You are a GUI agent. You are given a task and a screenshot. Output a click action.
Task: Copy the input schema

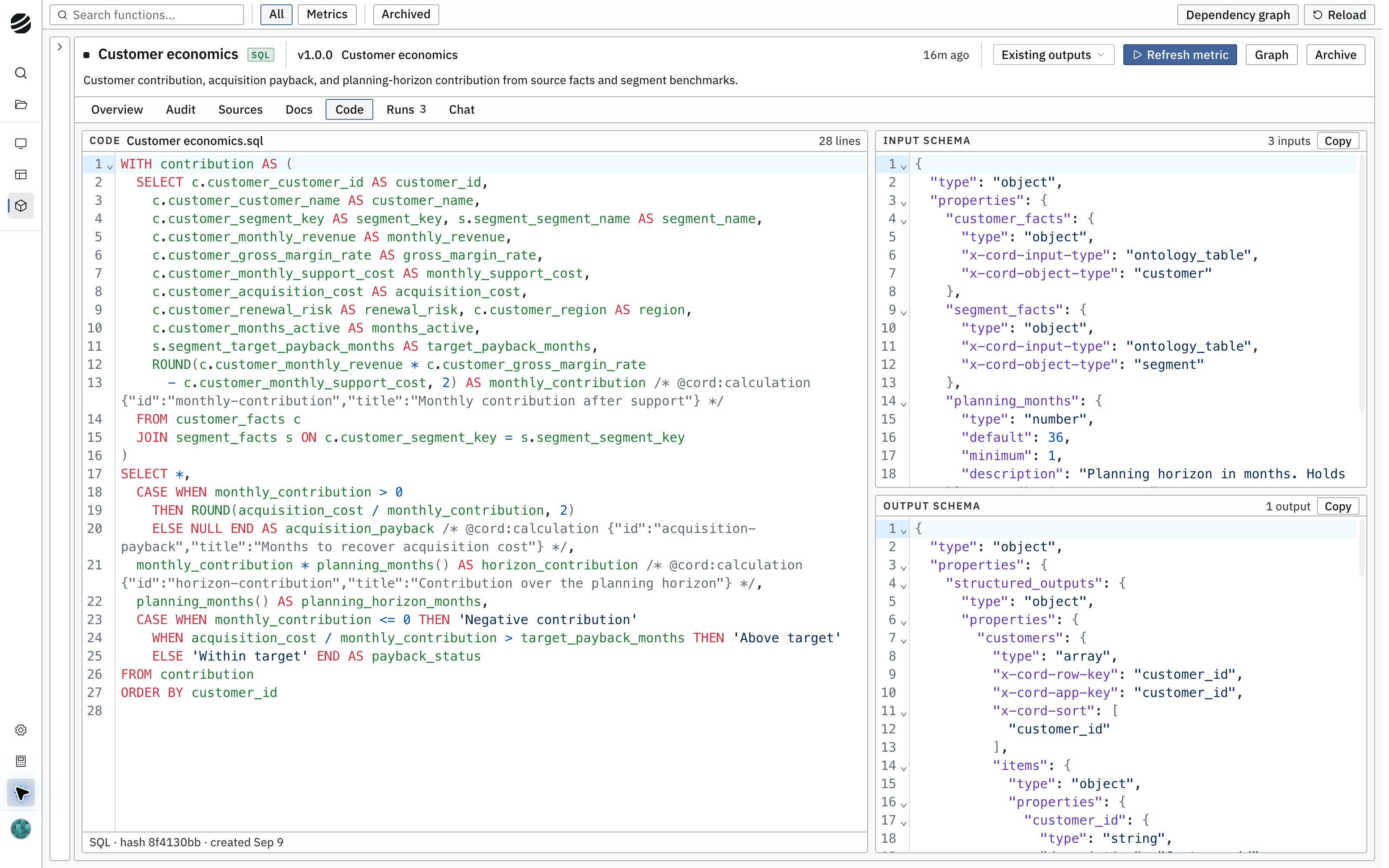1337,141
